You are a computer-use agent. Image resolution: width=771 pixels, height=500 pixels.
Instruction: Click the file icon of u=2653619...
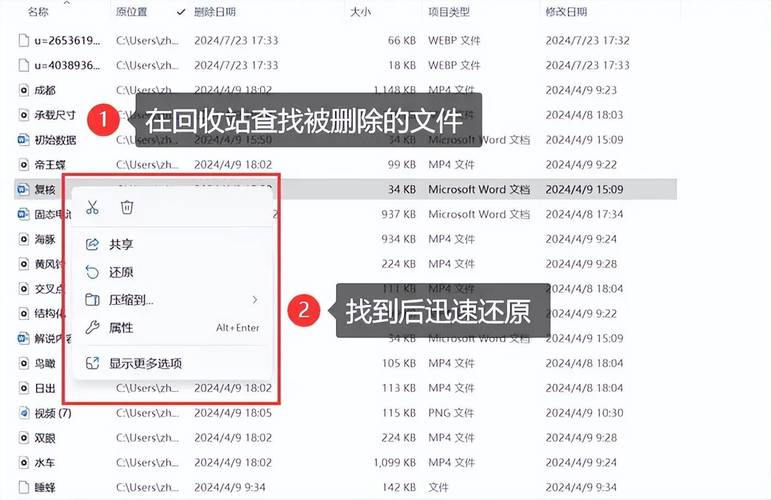click(x=24, y=40)
